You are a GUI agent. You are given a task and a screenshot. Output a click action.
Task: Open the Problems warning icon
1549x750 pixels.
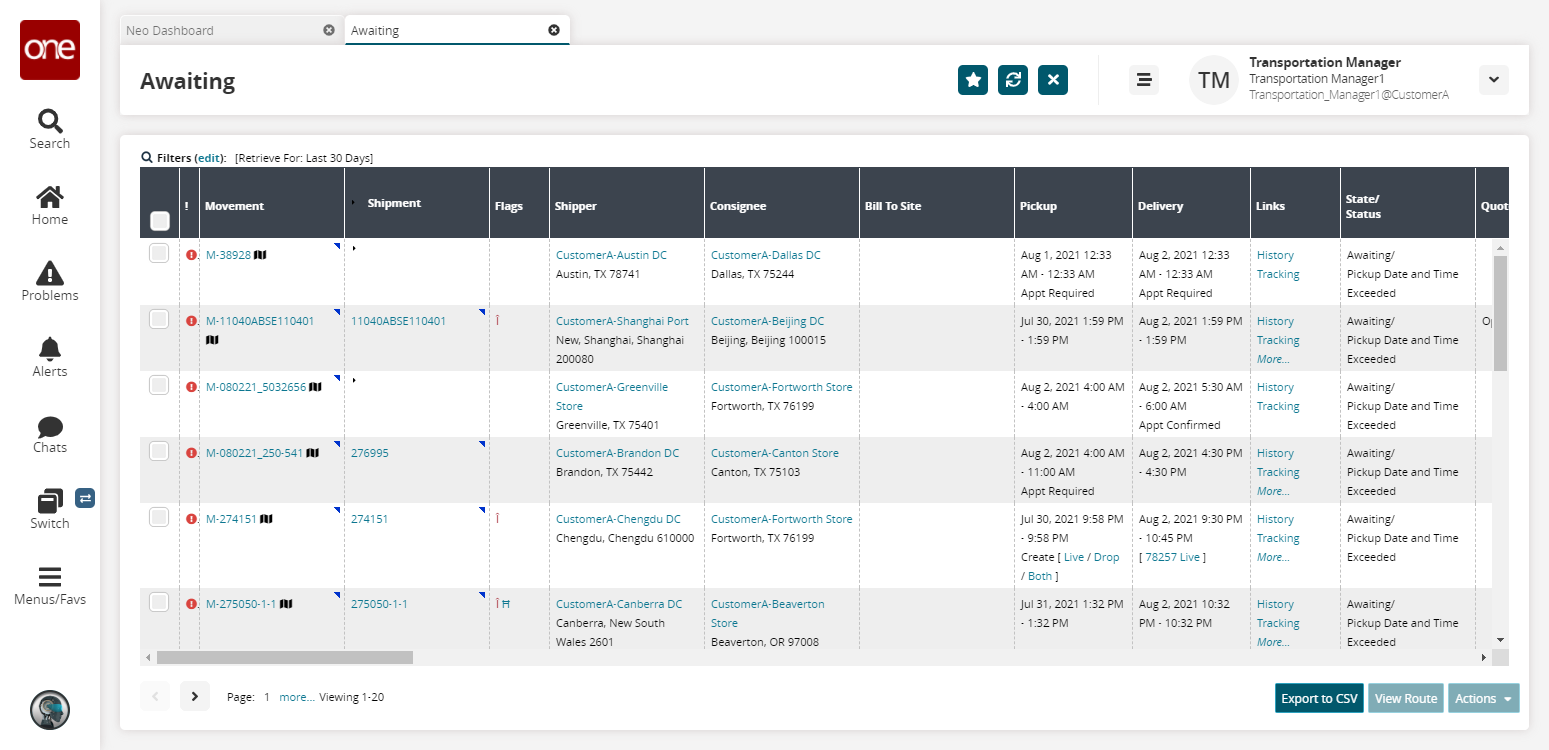(x=49, y=273)
